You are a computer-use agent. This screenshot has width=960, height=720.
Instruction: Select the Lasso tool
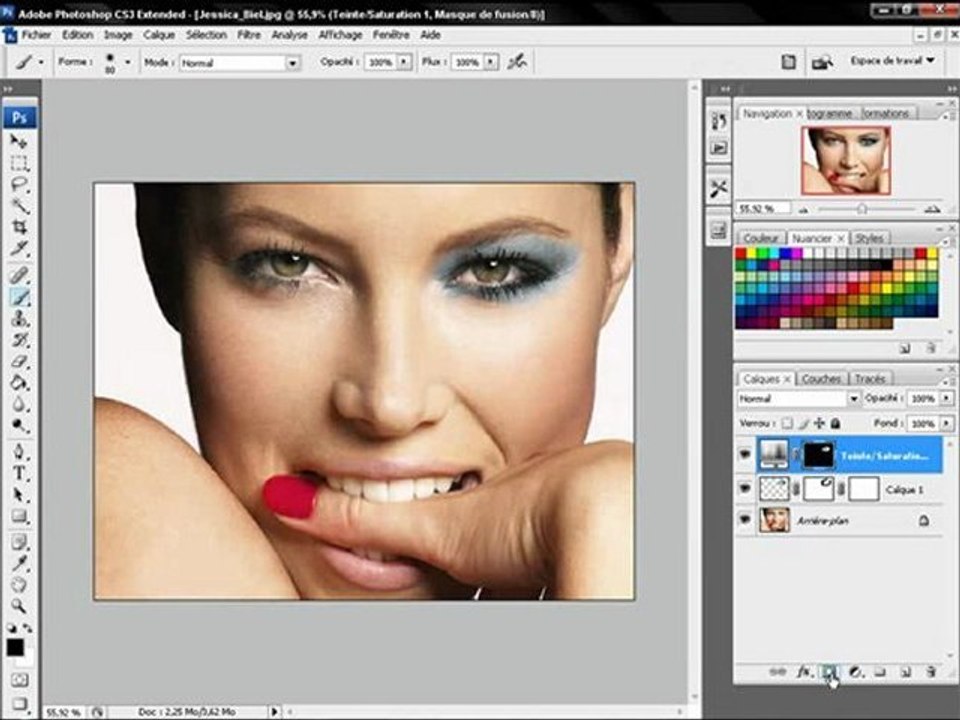point(19,184)
